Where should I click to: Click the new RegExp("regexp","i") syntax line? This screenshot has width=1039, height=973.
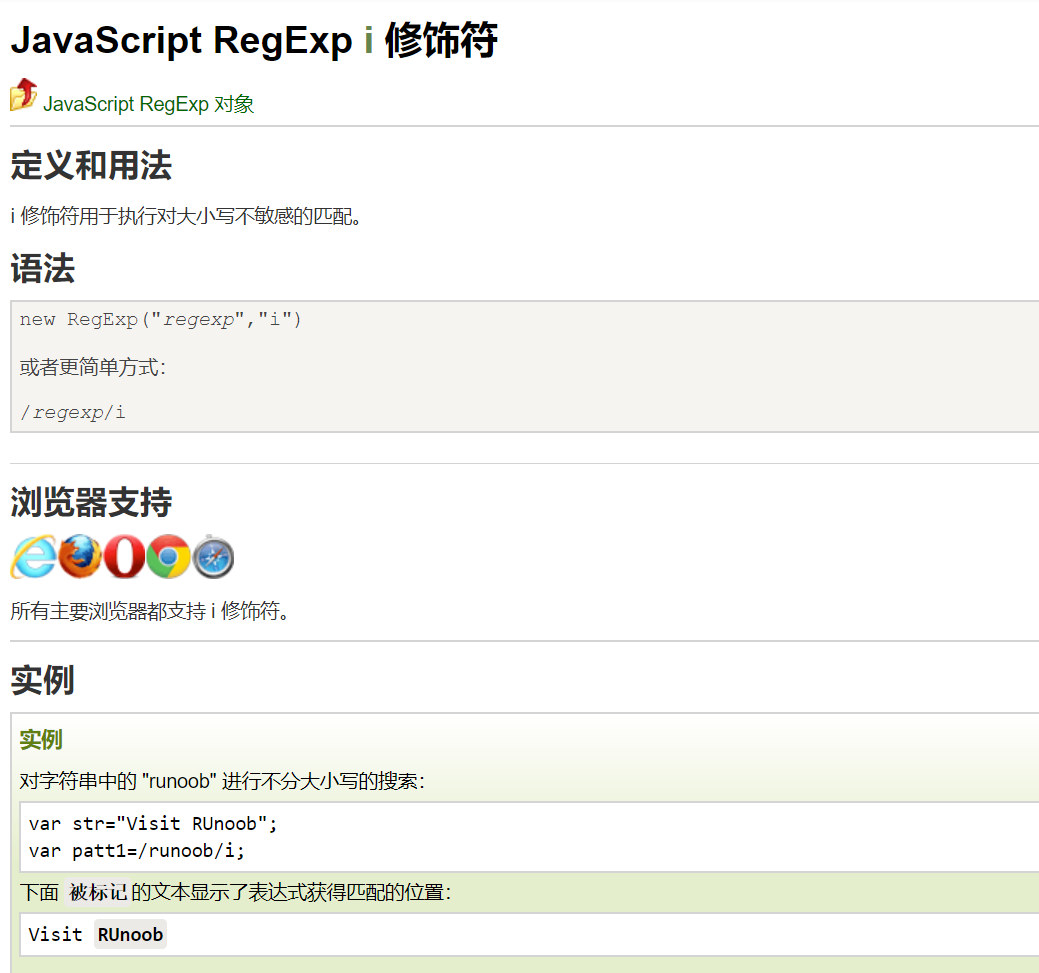pyautogui.click(x=160, y=319)
